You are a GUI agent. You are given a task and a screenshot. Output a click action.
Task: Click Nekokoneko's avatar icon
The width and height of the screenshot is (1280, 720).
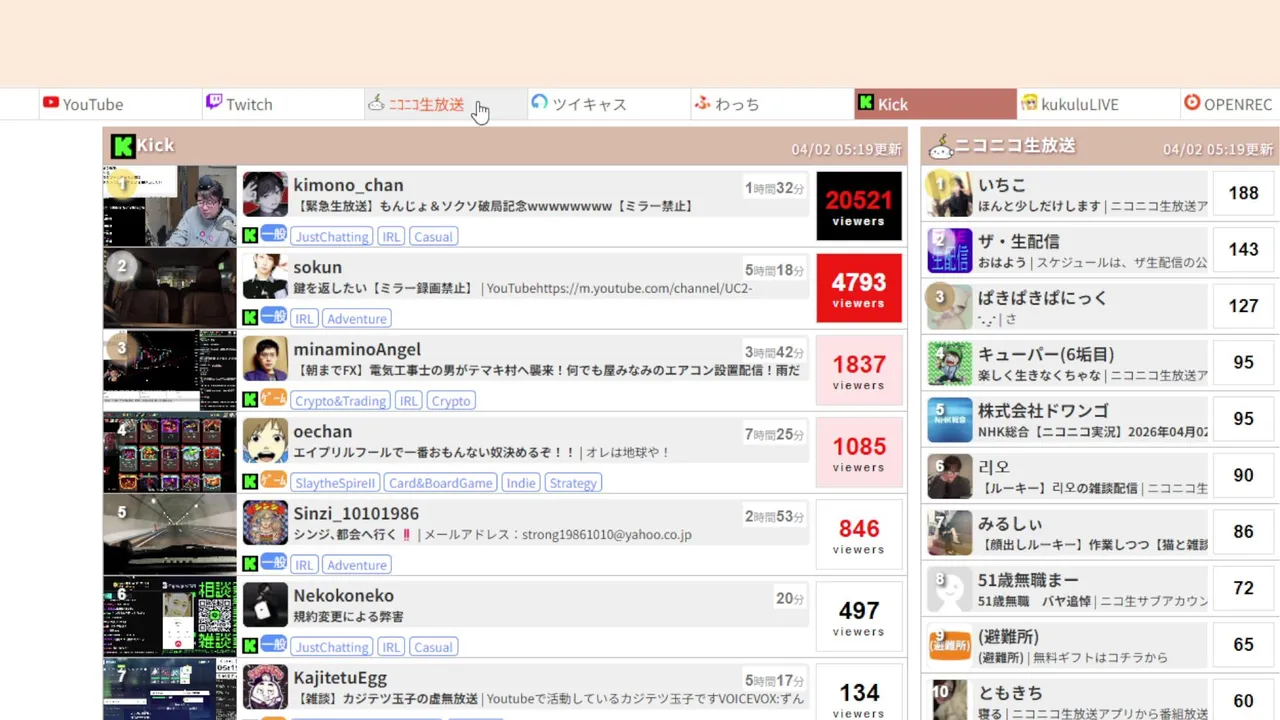(265, 604)
